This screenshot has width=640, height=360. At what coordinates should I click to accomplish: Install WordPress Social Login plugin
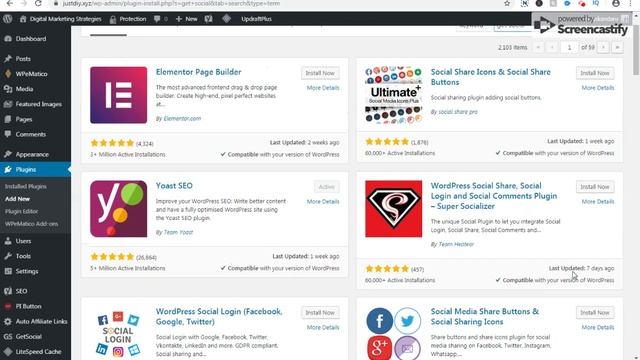pyautogui.click(x=320, y=312)
